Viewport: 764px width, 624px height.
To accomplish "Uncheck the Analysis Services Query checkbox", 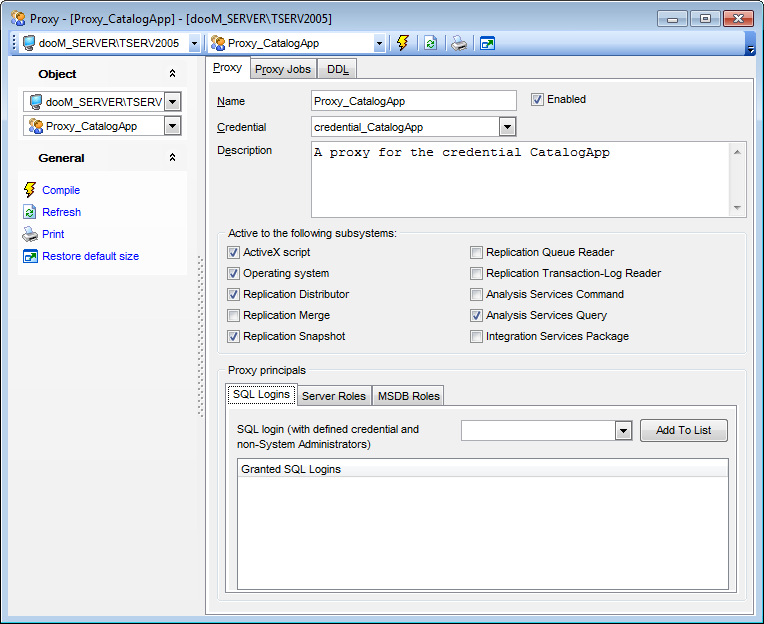I will [x=476, y=315].
